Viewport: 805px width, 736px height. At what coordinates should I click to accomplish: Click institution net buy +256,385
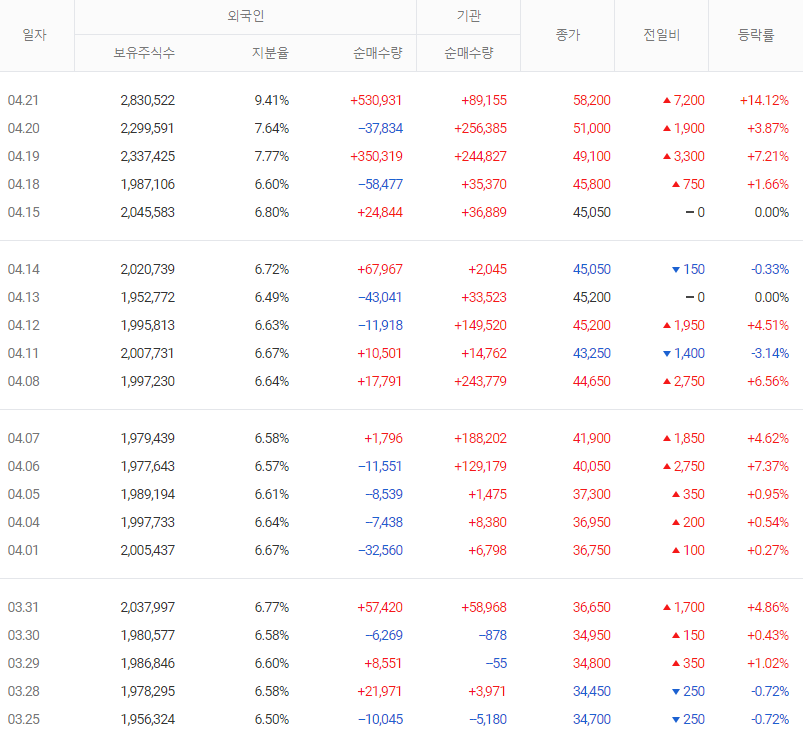[480, 128]
